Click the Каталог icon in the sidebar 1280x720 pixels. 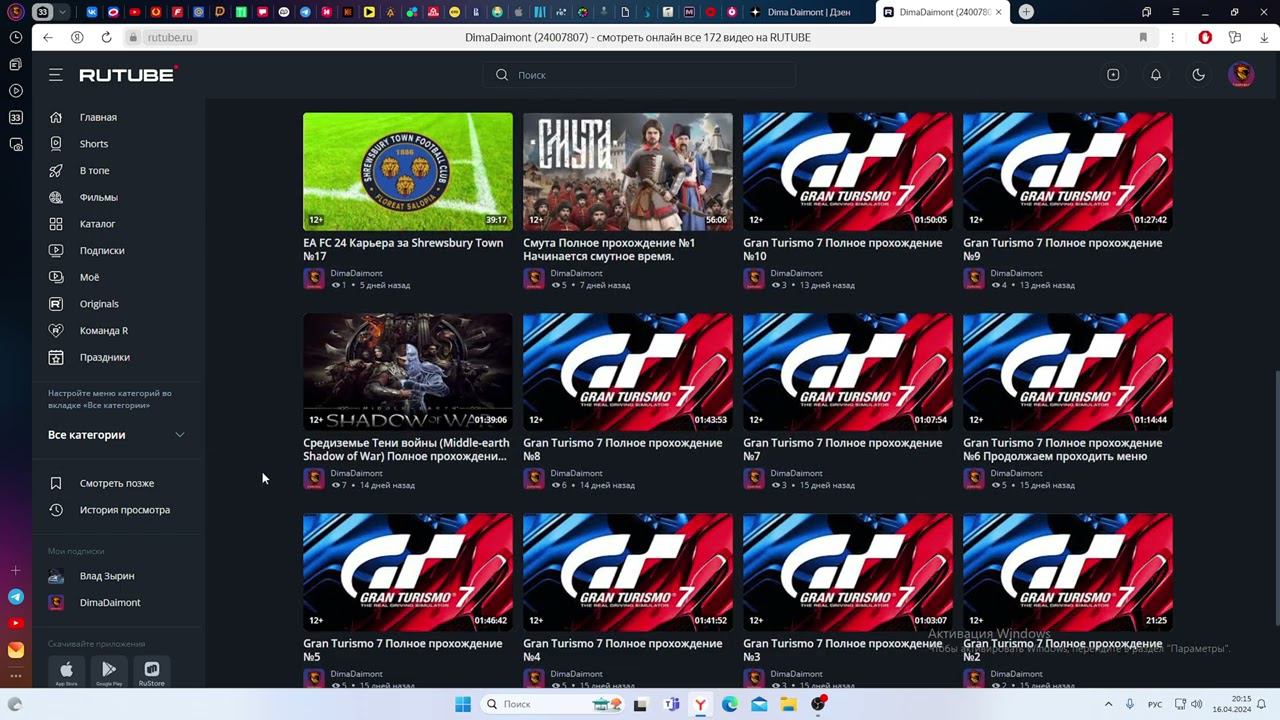tap(56, 224)
